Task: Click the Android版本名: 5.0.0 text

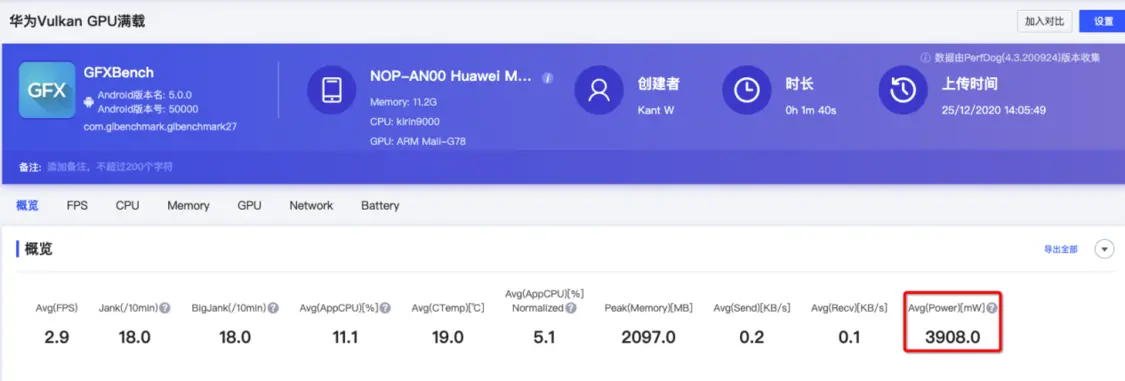Action: pyautogui.click(x=144, y=95)
